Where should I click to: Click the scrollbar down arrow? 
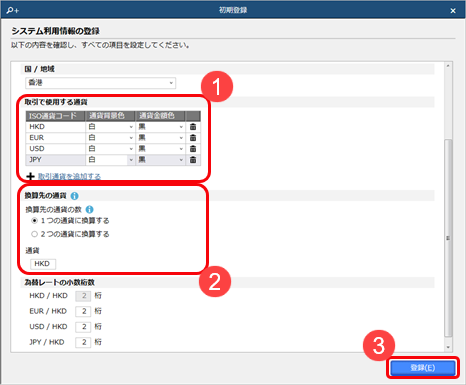[x=448, y=347]
